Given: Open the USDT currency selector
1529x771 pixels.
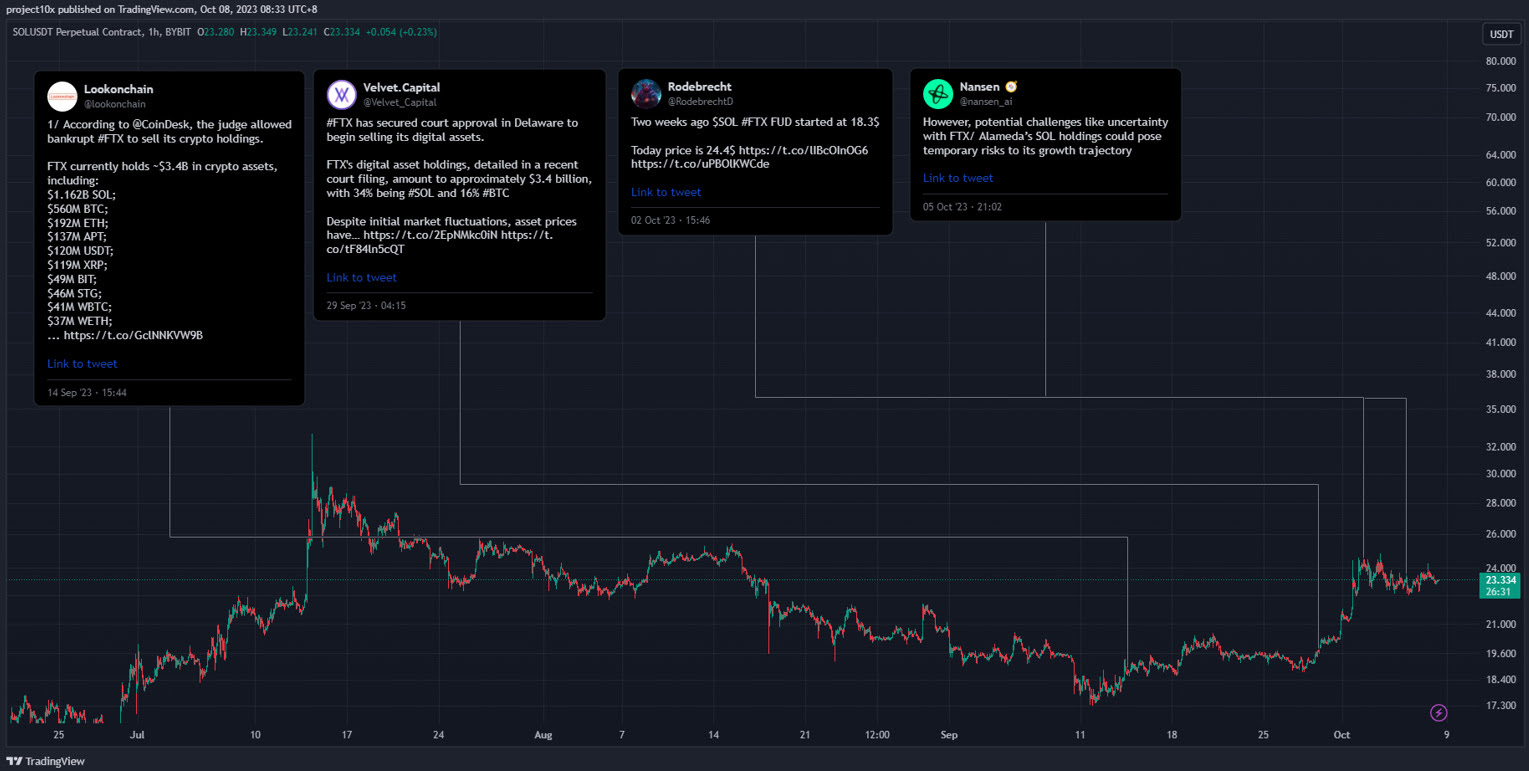Looking at the screenshot, I should (1501, 34).
